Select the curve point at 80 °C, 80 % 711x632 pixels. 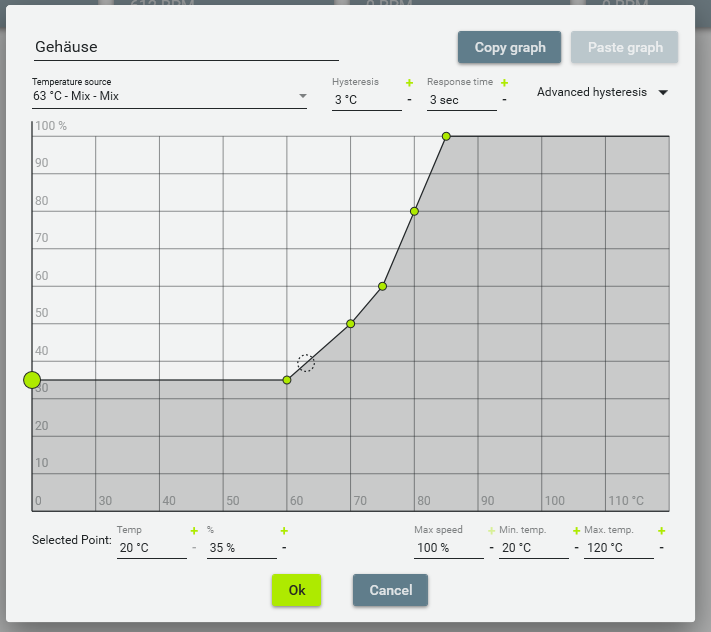[x=414, y=211]
